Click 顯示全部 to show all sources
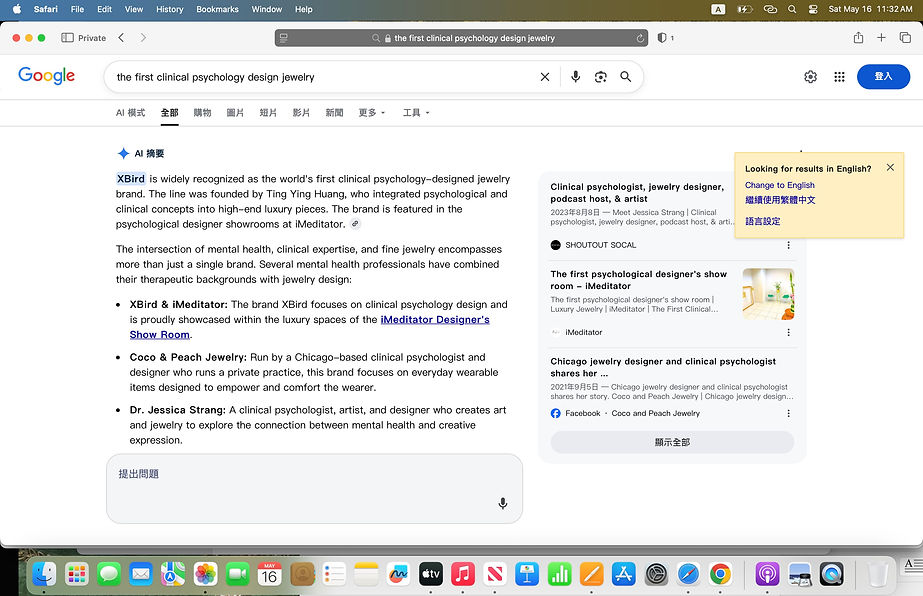Screen dimensions: 923x596 pos(672,442)
